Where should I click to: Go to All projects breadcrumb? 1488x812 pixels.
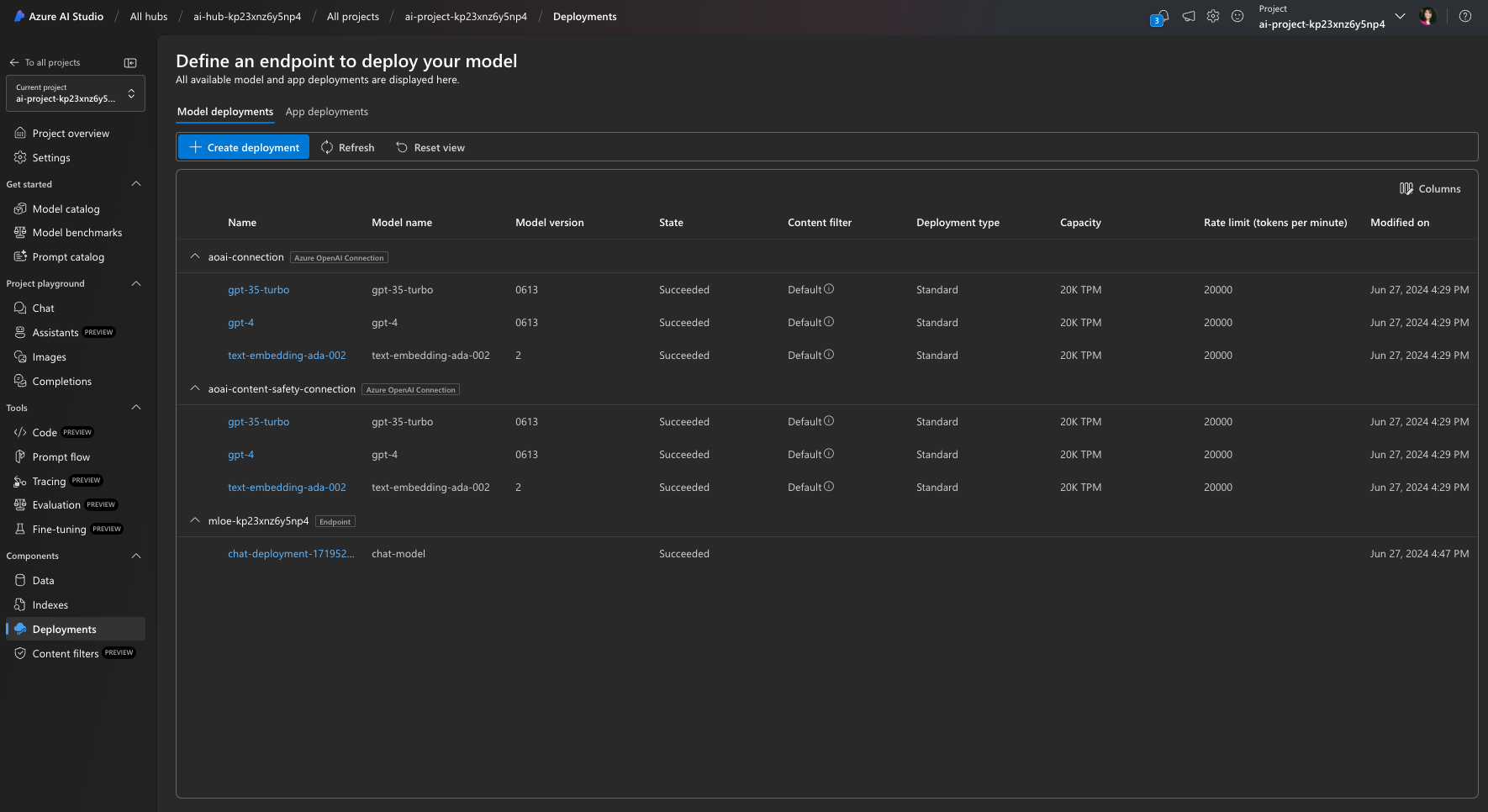tap(353, 16)
